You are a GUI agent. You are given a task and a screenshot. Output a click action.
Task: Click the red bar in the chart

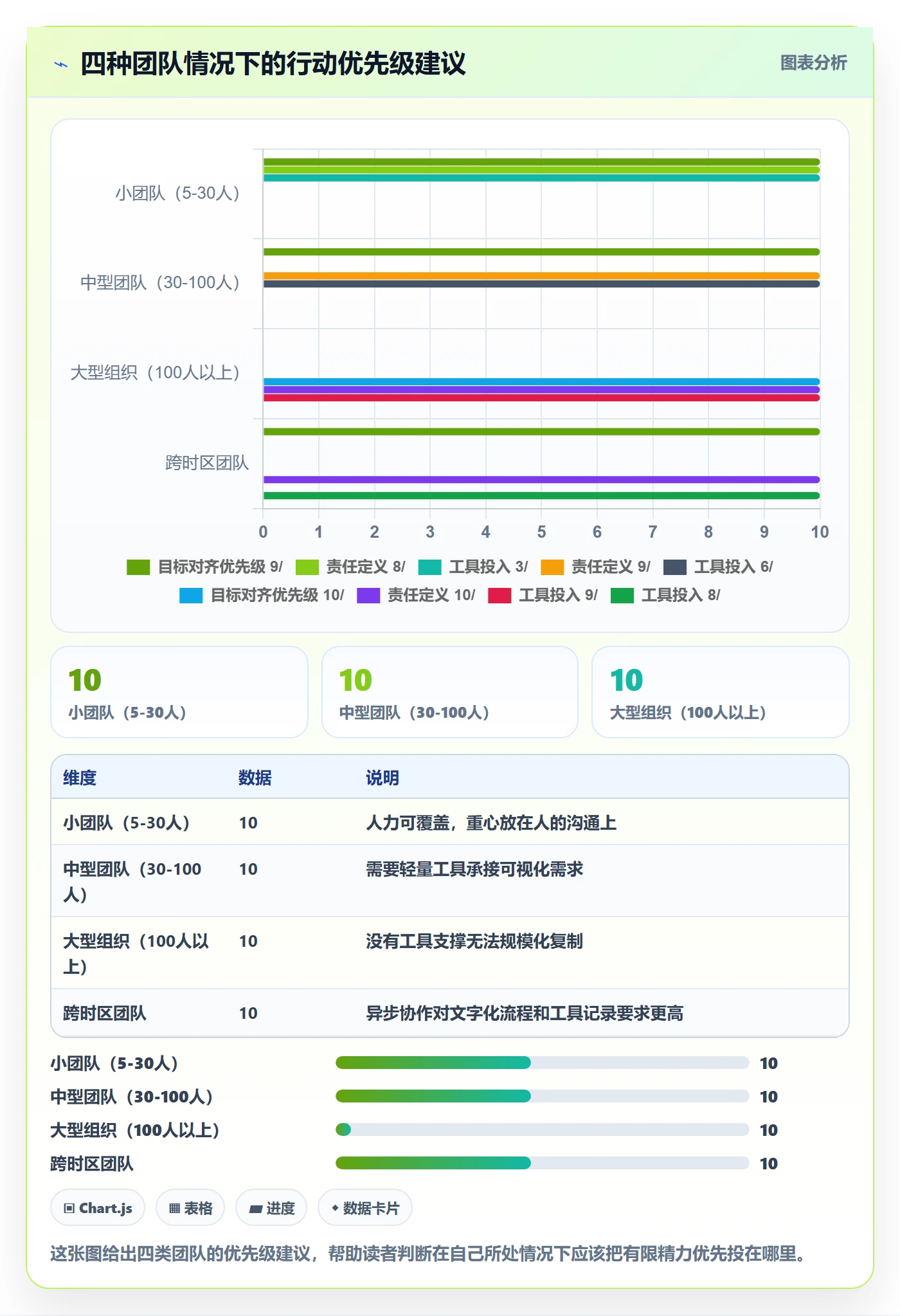[541, 398]
